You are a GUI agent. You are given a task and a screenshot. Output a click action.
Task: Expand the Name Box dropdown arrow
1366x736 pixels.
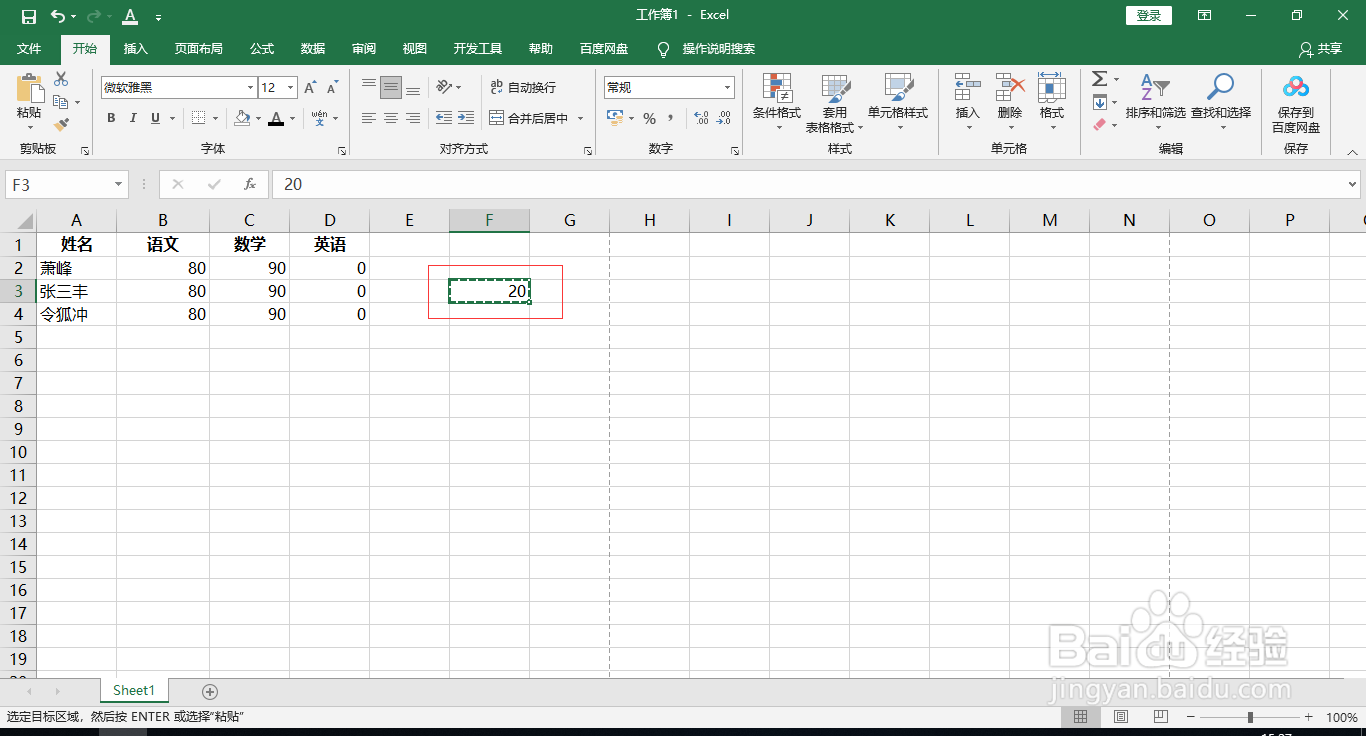click(x=120, y=184)
